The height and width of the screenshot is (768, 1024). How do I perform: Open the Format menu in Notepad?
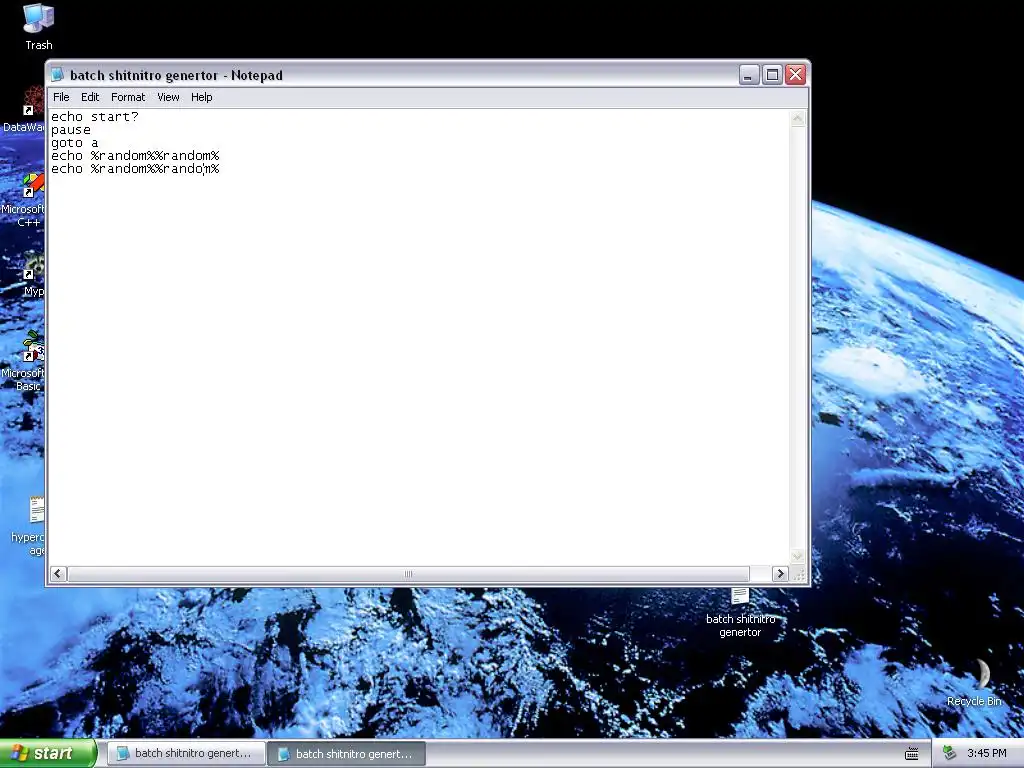128,97
